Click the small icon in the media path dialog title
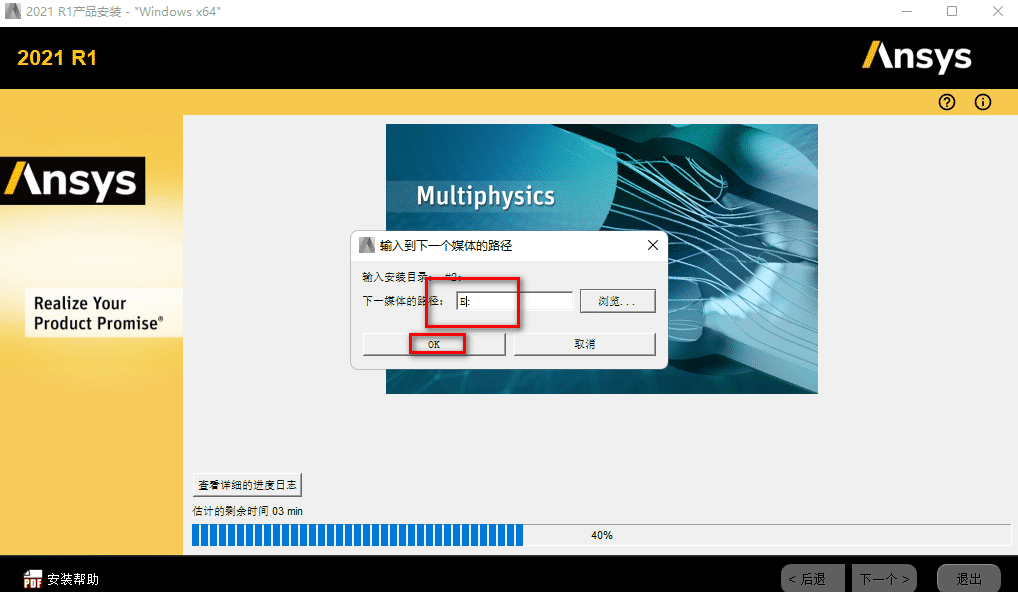The image size is (1018, 592). coord(366,245)
